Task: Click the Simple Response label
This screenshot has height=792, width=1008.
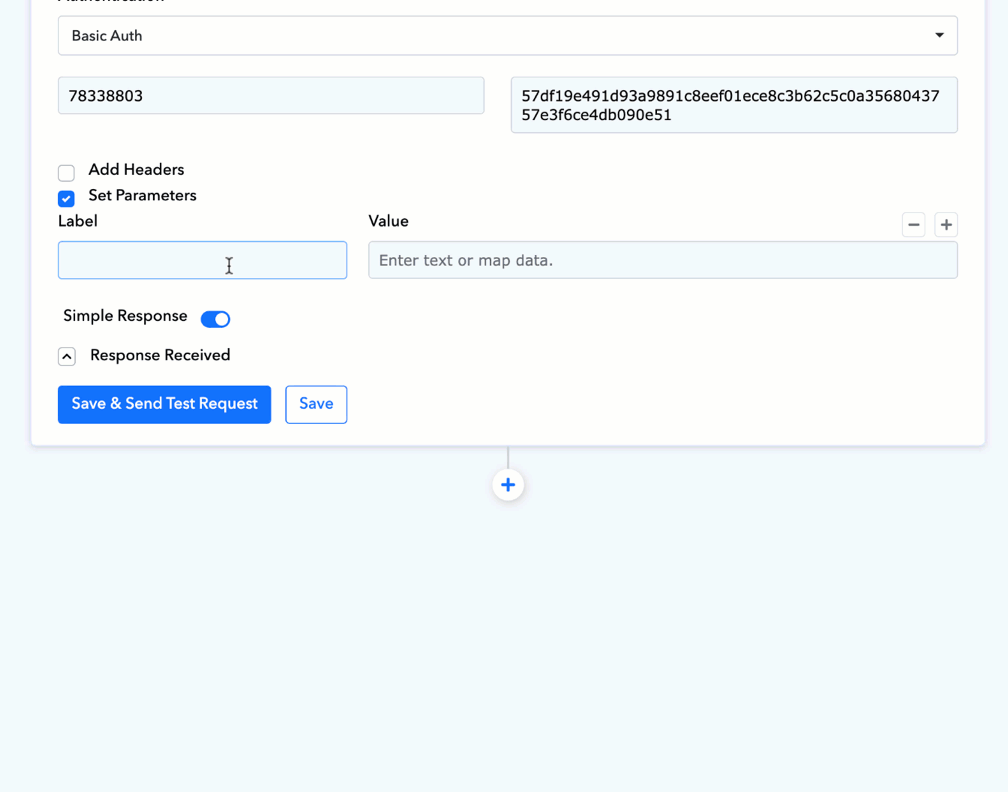Action: [x=125, y=316]
